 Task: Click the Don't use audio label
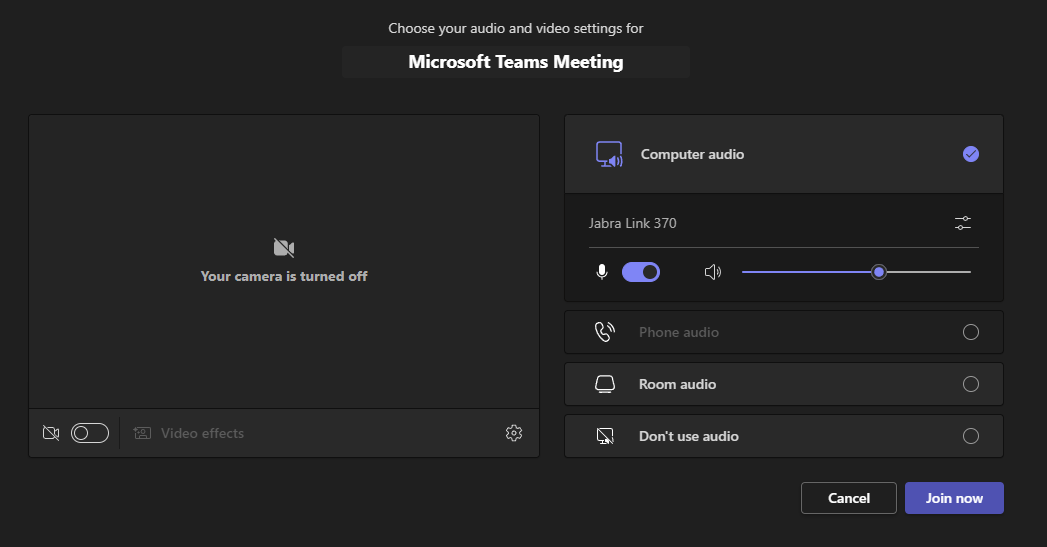689,436
